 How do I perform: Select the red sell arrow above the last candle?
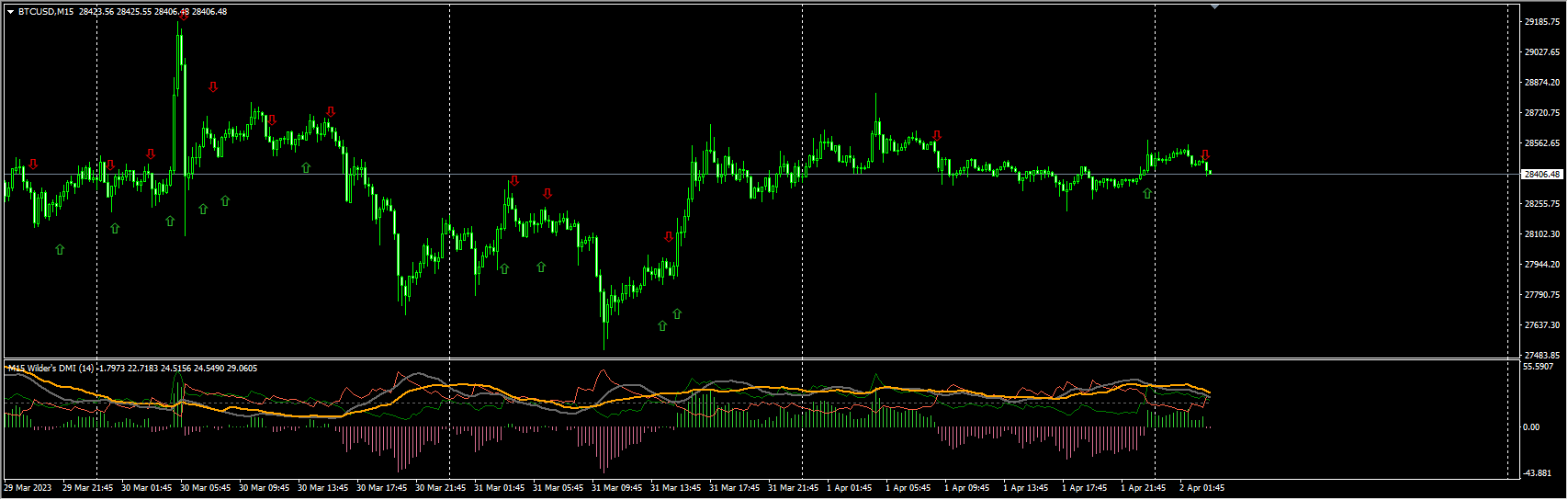coord(1205,155)
